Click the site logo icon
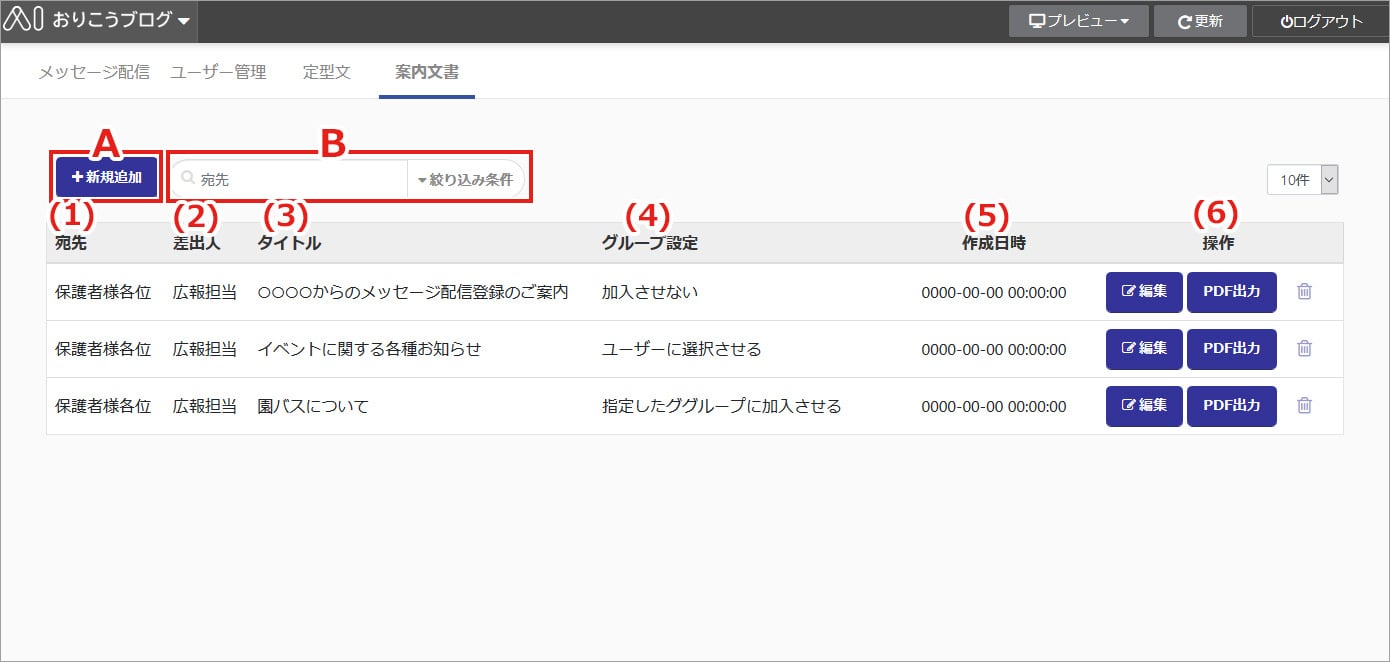 pyautogui.click(x=24, y=20)
